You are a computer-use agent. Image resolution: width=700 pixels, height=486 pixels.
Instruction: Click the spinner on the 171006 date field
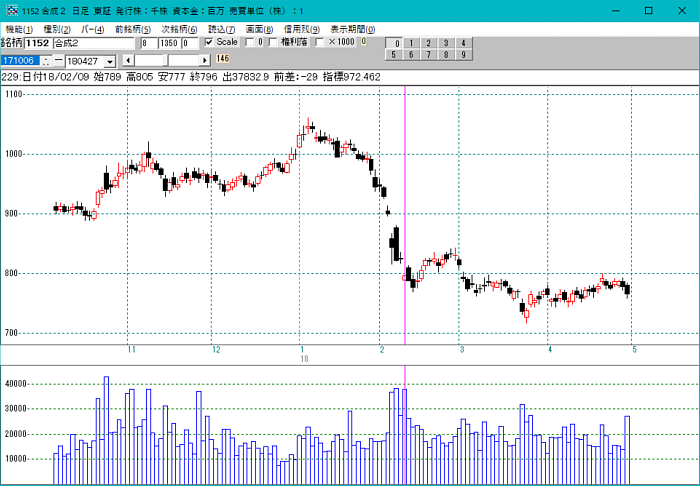(x=46, y=61)
